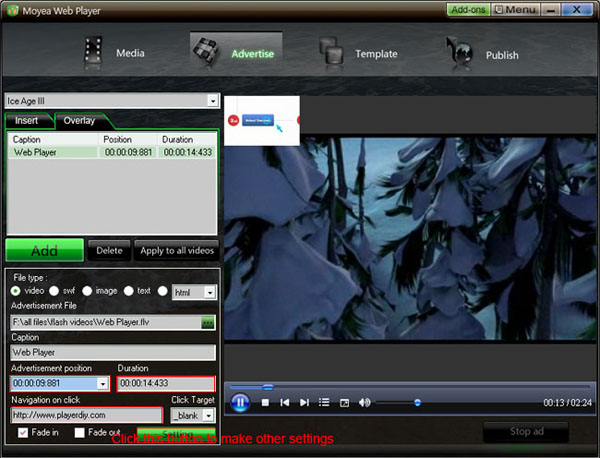
Task: Expand Advertisement position dropdown arrow
Action: (x=103, y=384)
